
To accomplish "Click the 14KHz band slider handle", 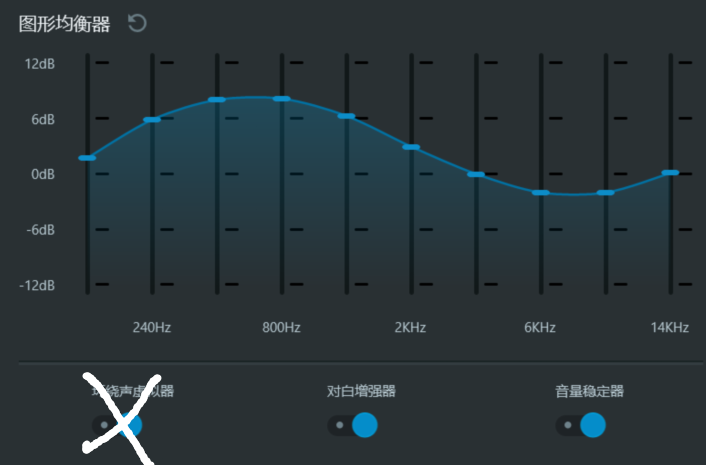I will (x=670, y=173).
